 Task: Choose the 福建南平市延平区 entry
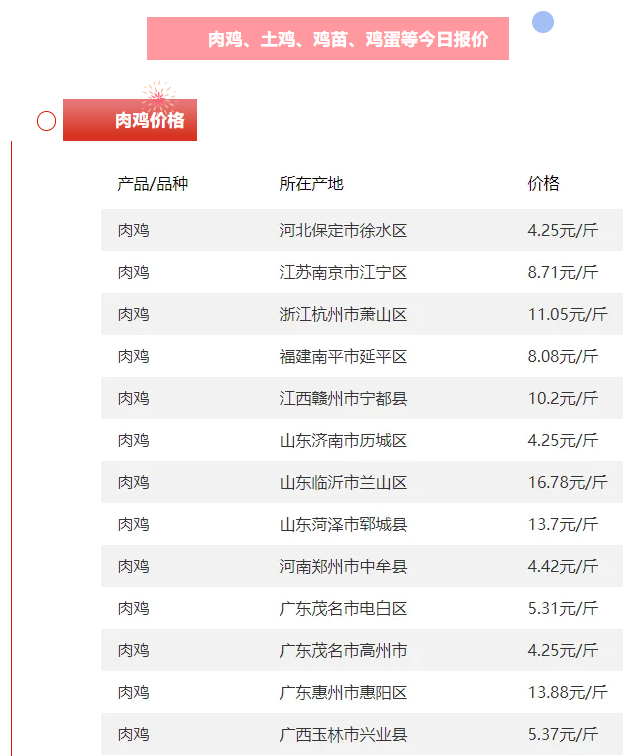pos(343,357)
